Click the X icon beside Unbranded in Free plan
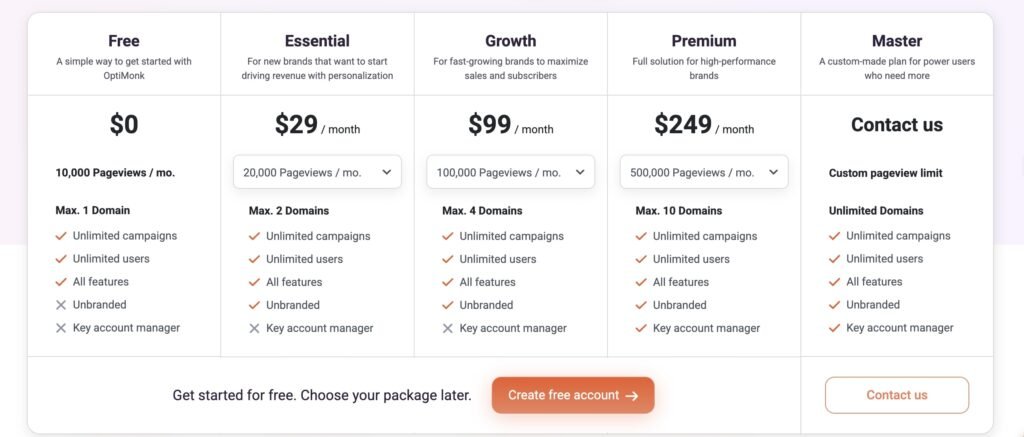This screenshot has height=437, width=1024. [x=61, y=305]
